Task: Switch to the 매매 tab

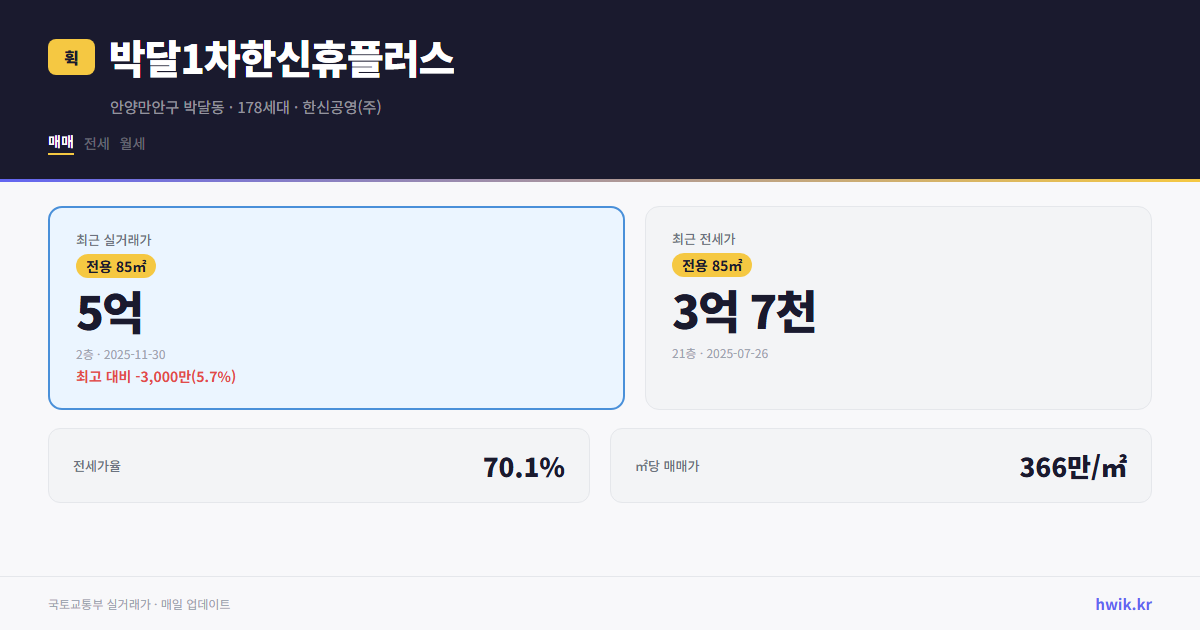Action: (x=59, y=143)
